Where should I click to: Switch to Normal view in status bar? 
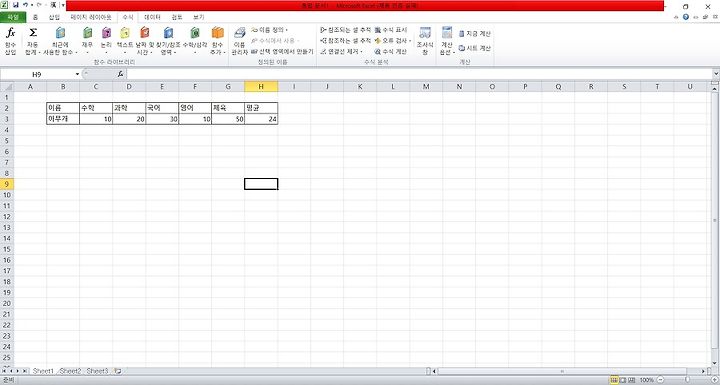(x=614, y=380)
